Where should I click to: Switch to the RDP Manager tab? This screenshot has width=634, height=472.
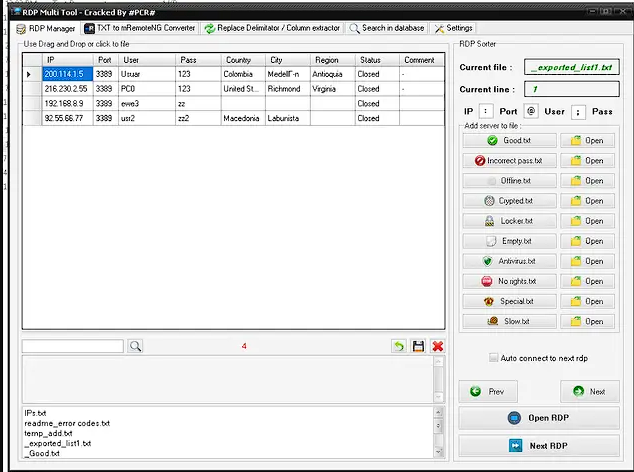pos(46,29)
